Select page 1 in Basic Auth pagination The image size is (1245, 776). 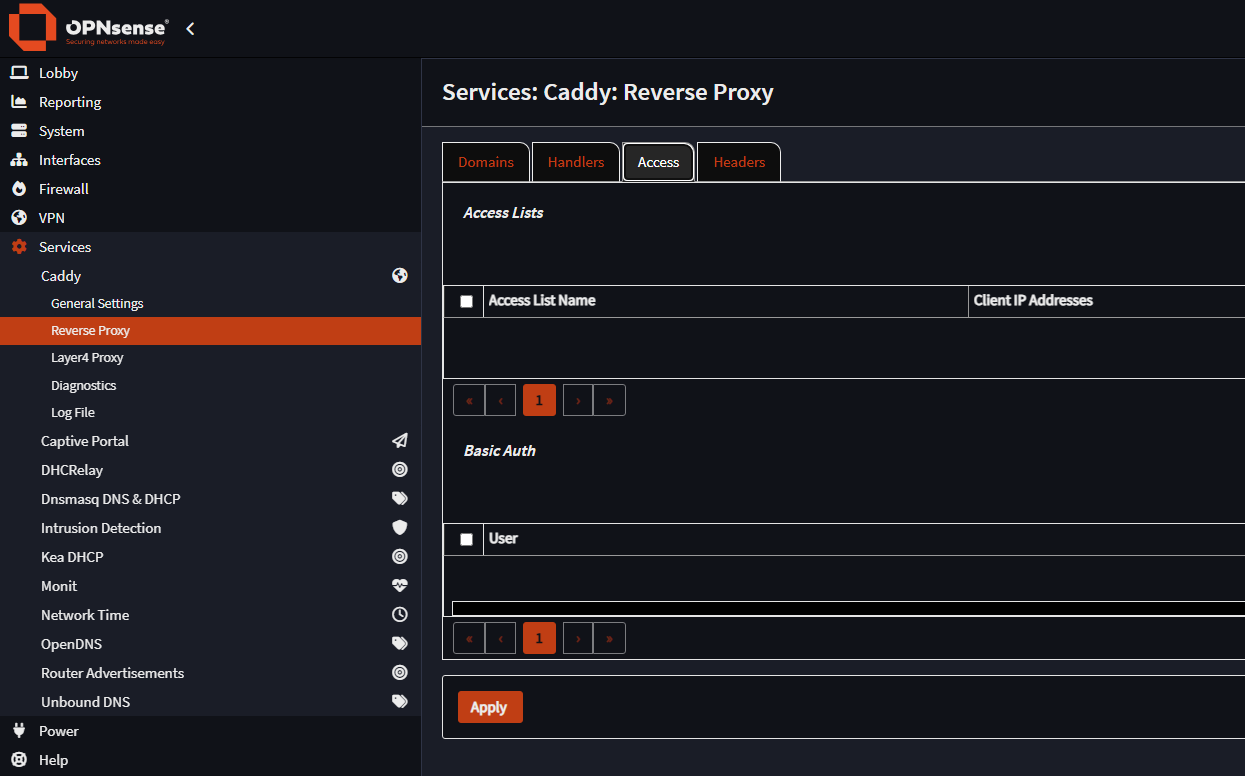coord(539,638)
